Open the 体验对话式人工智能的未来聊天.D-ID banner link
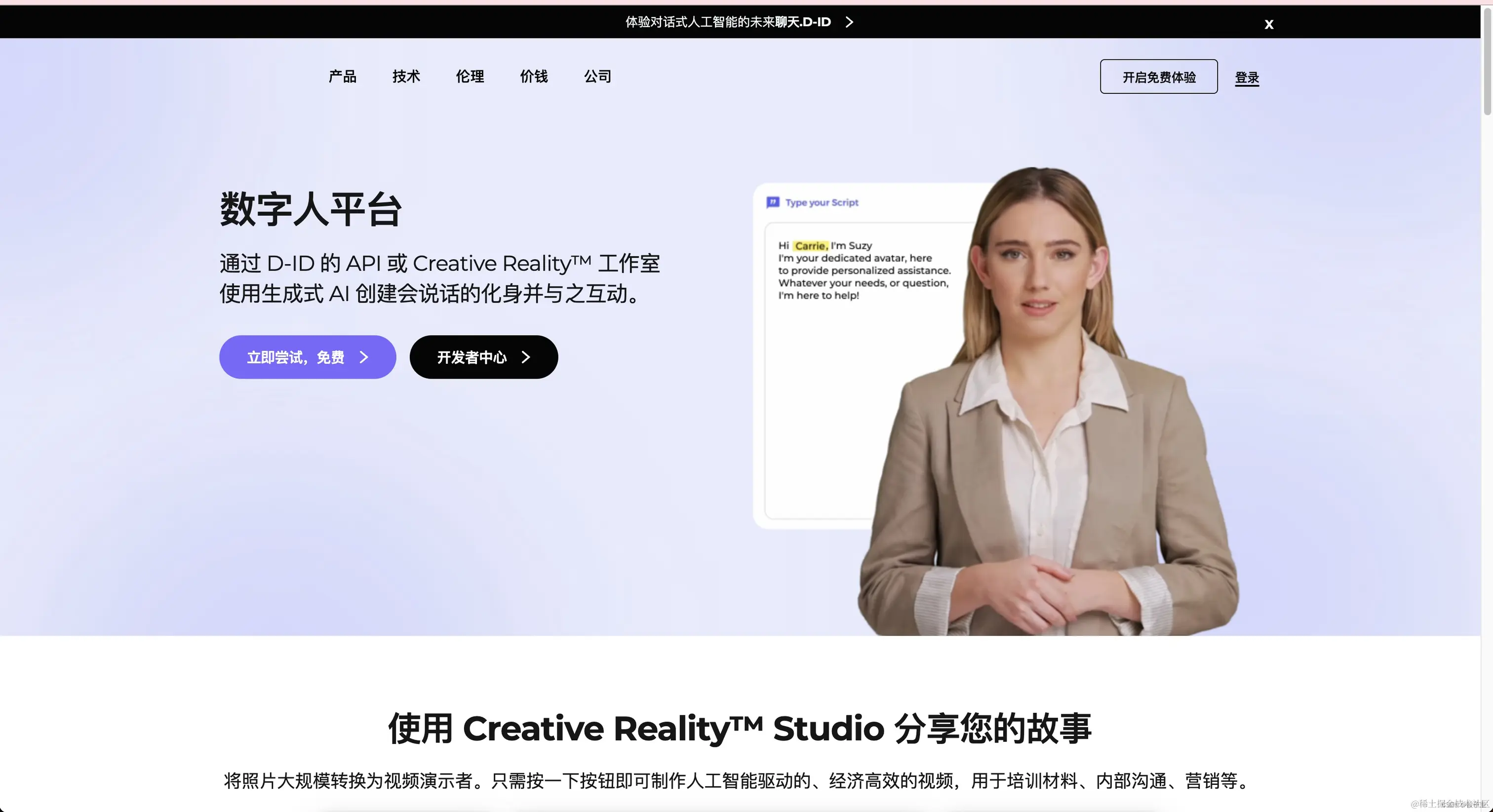Image resolution: width=1493 pixels, height=812 pixels. pos(727,22)
